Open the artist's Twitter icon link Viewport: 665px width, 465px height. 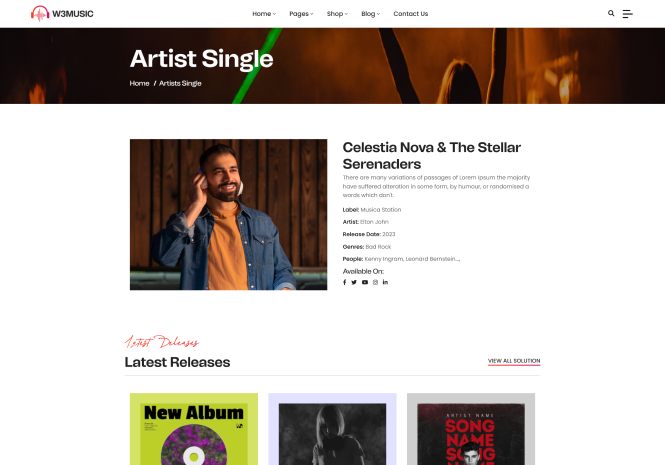click(354, 282)
